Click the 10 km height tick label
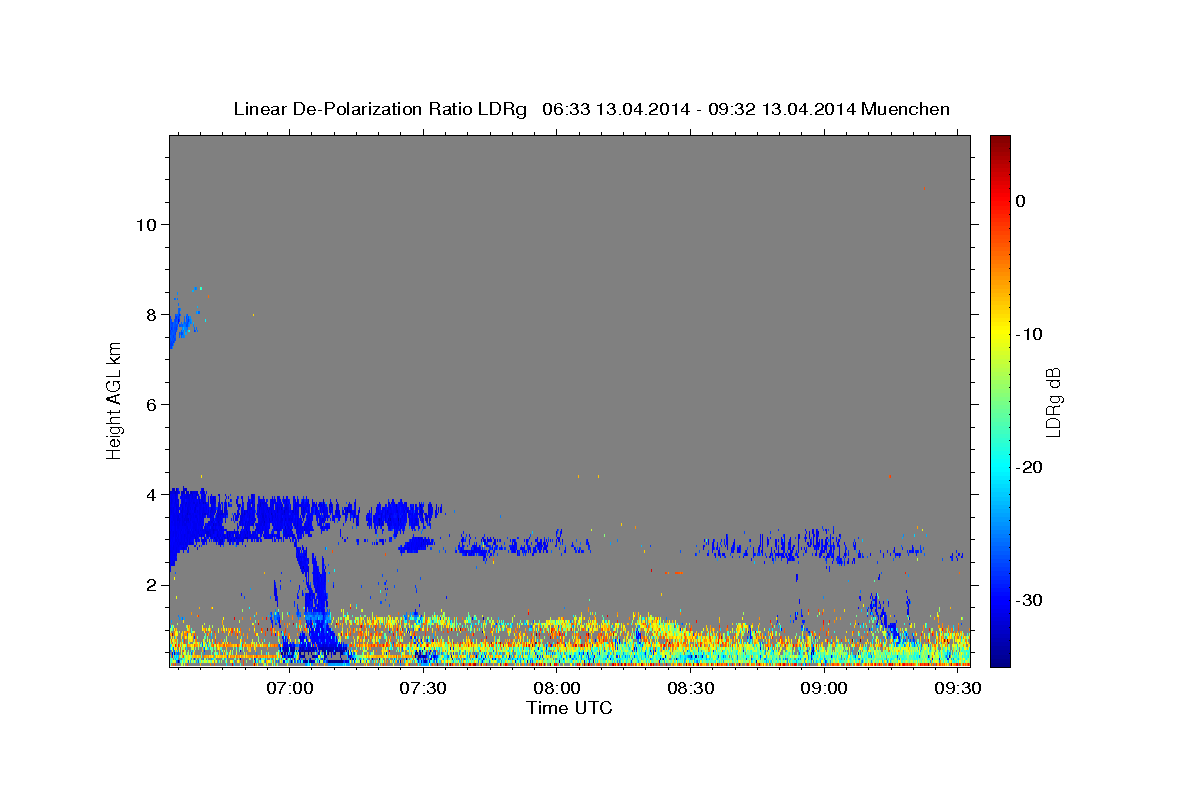Screen dimensions: 1200x800 click(145, 224)
